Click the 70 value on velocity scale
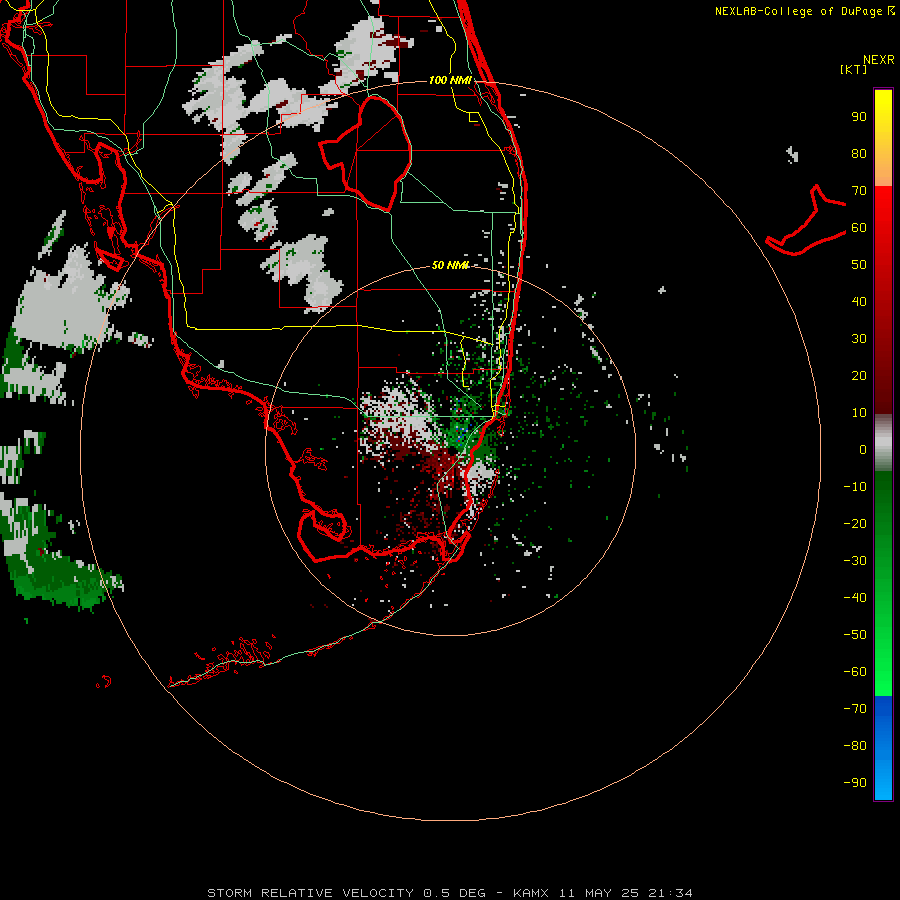The height and width of the screenshot is (900, 900). tap(859, 191)
